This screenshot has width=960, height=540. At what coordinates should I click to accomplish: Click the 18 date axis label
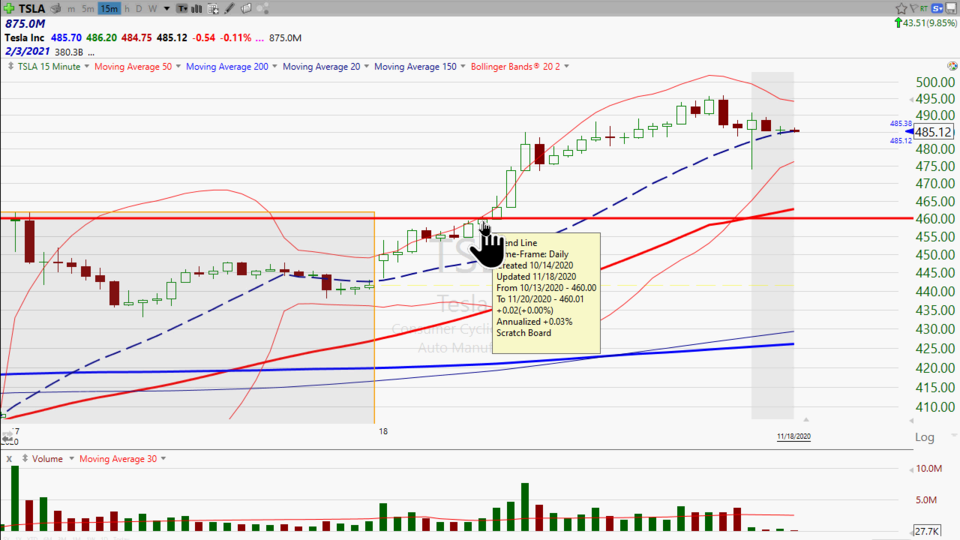(x=383, y=431)
